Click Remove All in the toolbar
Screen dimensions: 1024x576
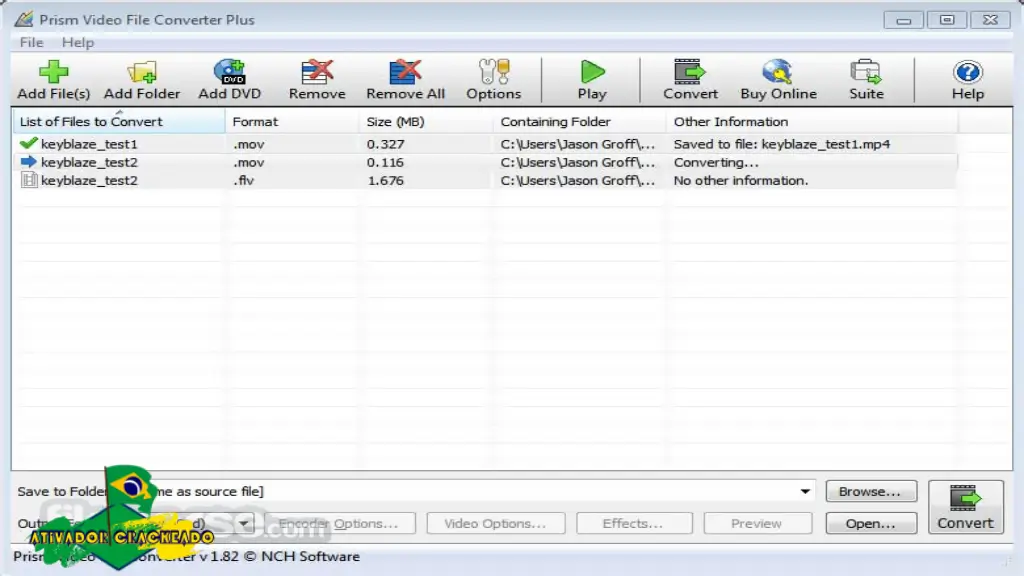tap(405, 80)
